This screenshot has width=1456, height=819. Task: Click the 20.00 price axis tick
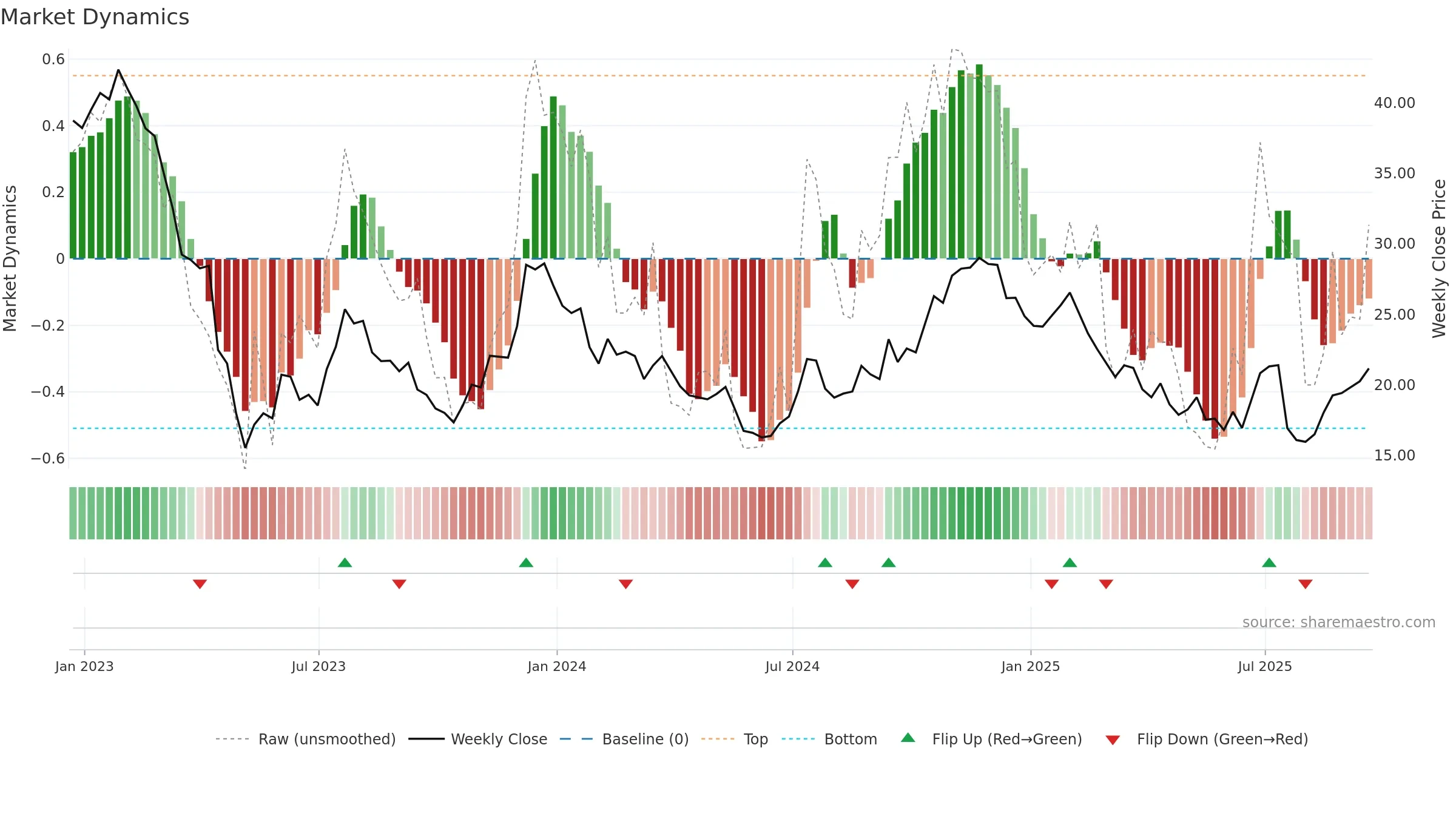point(1395,385)
